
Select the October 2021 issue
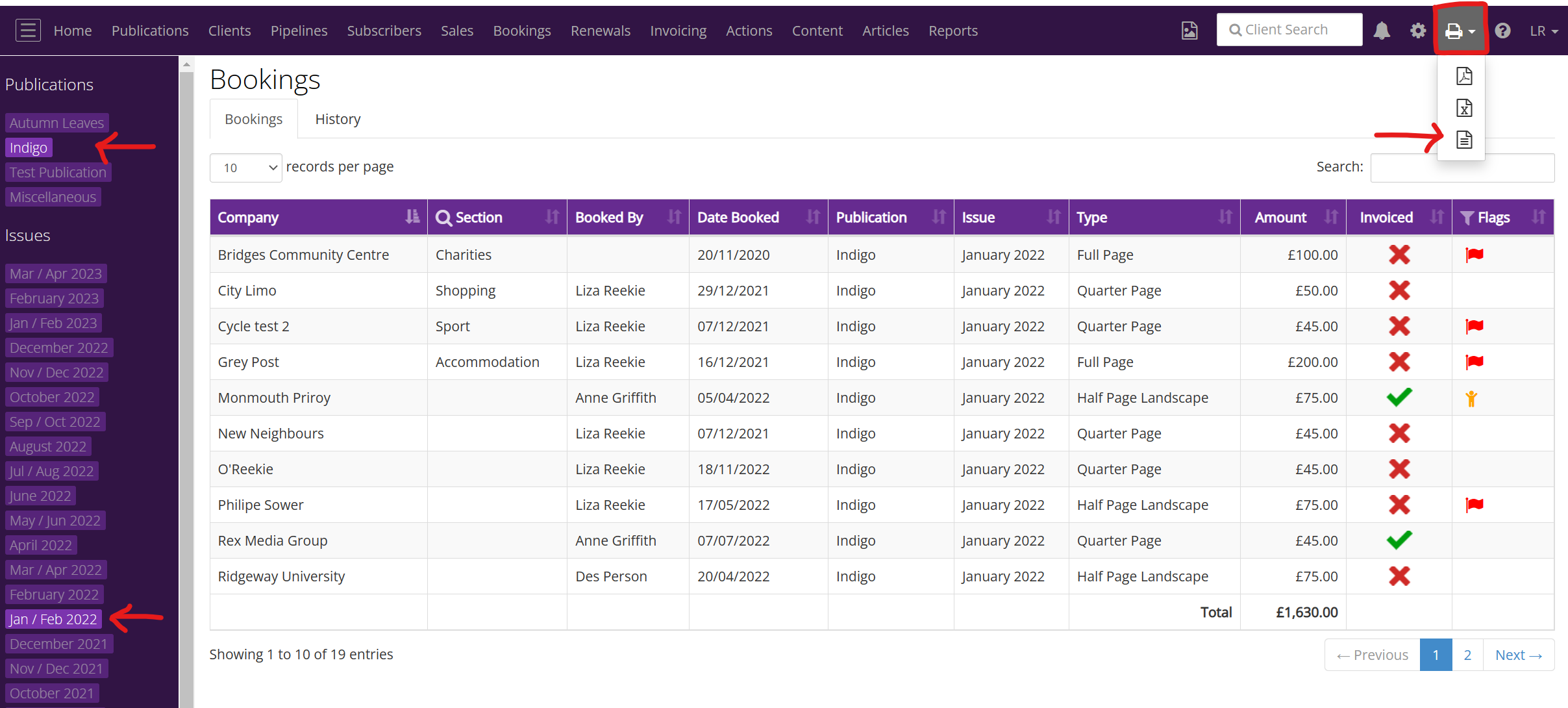coord(52,693)
